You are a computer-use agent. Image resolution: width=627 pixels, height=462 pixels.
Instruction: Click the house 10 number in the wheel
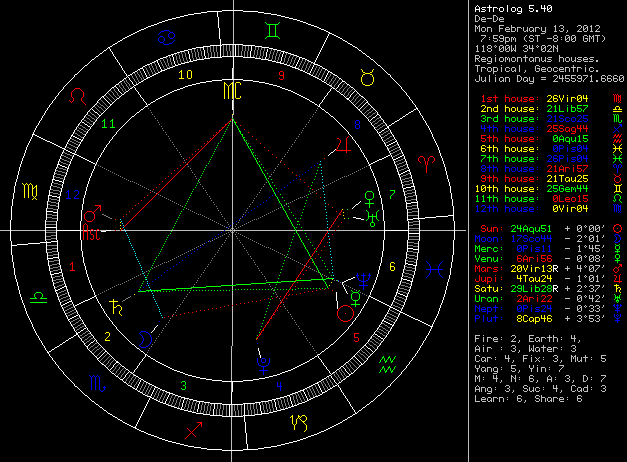point(184,74)
